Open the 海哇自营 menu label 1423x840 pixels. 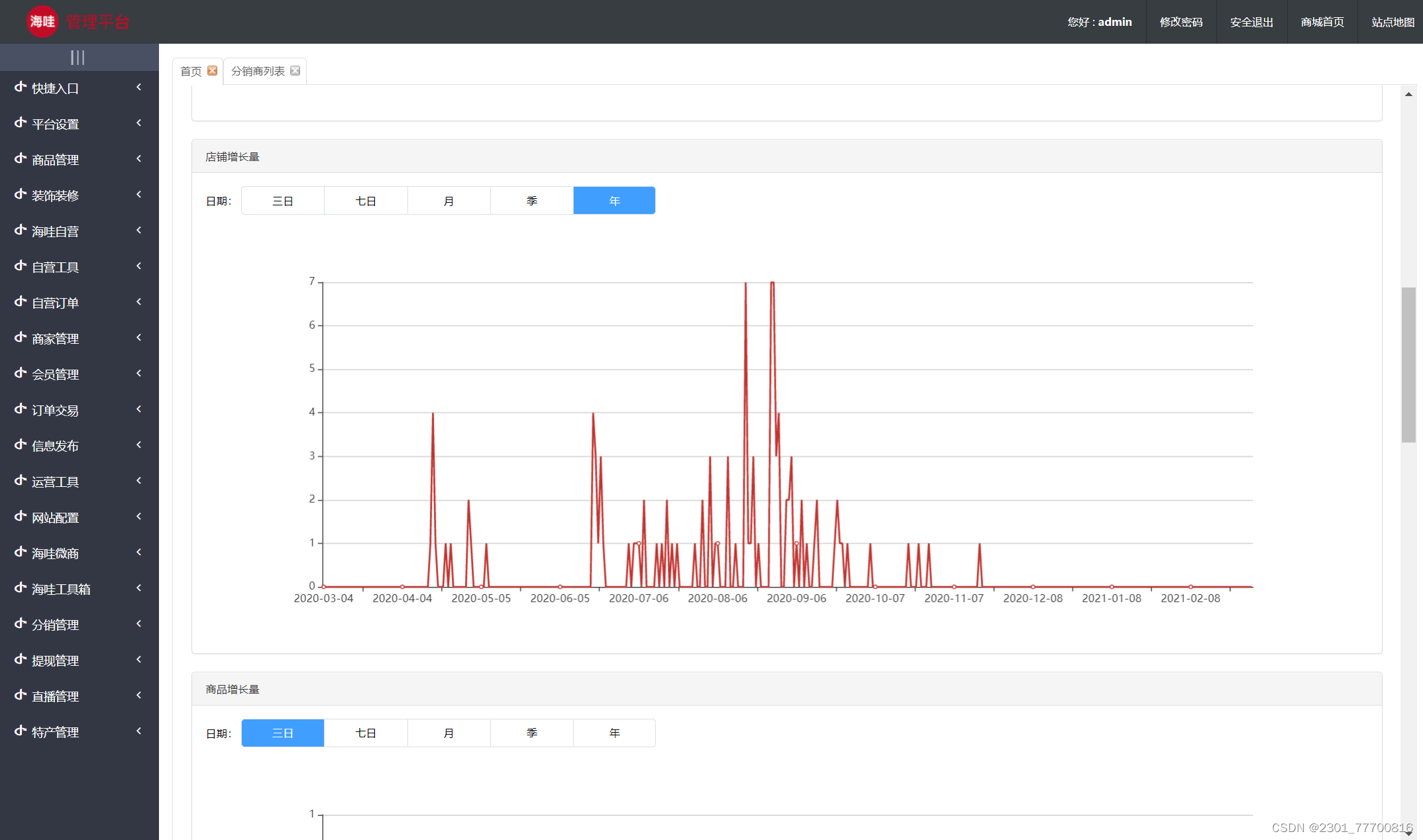[x=55, y=231]
